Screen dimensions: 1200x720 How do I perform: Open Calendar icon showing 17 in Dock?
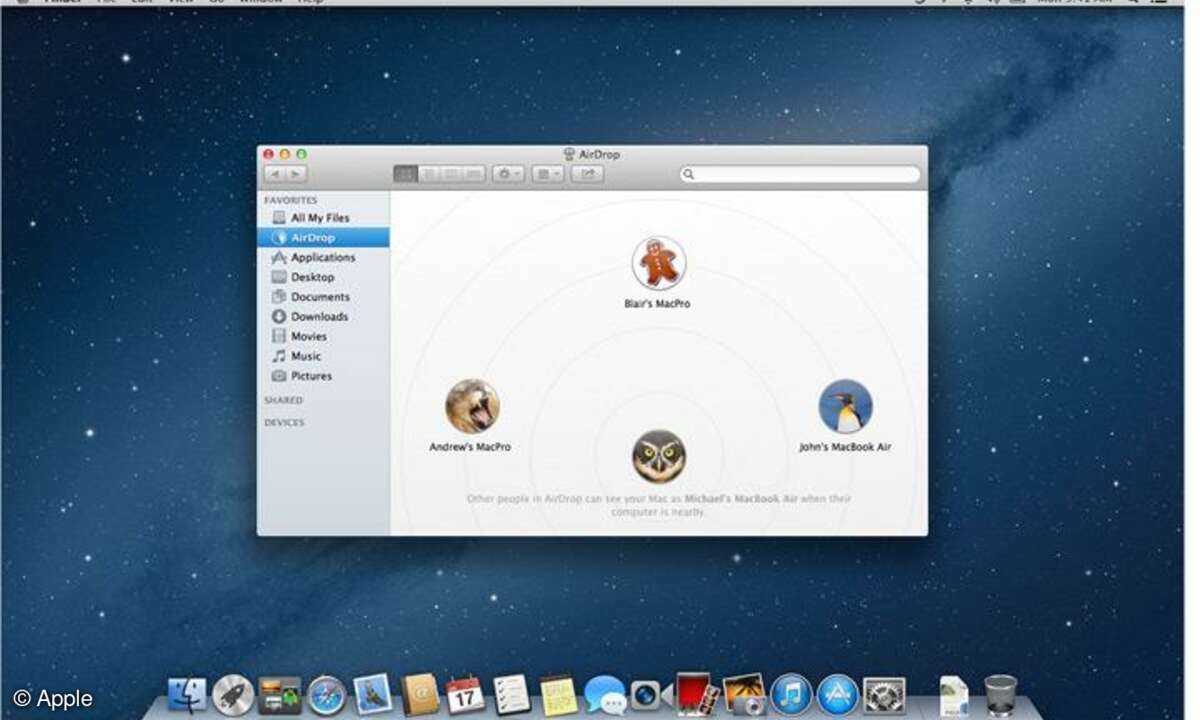(465, 694)
